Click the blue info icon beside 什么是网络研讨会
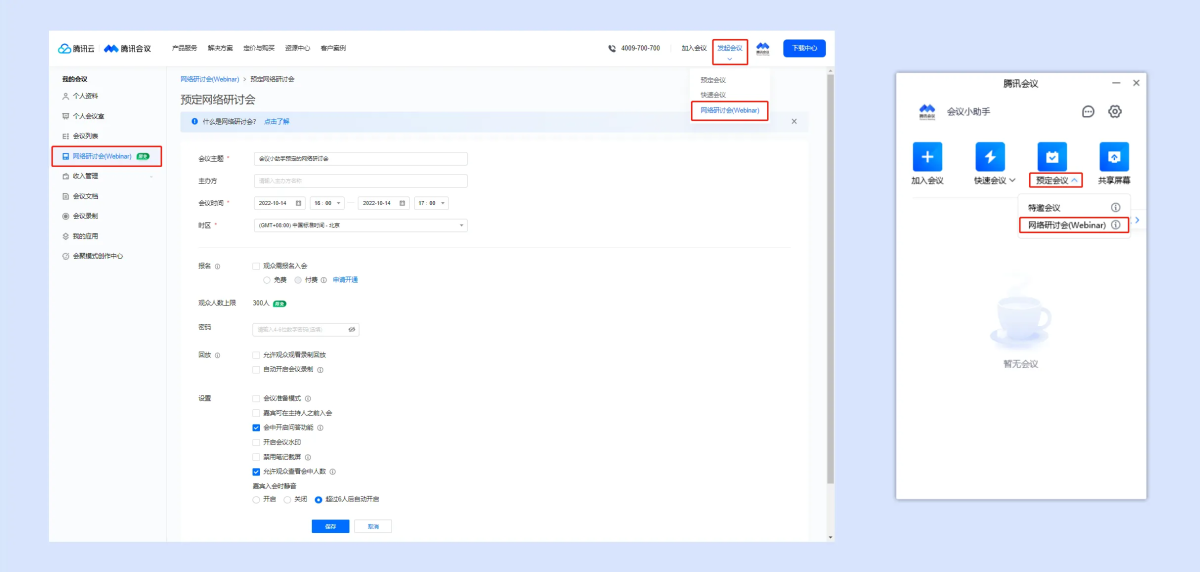Screen dimensions: 1200x572 tap(195, 121)
